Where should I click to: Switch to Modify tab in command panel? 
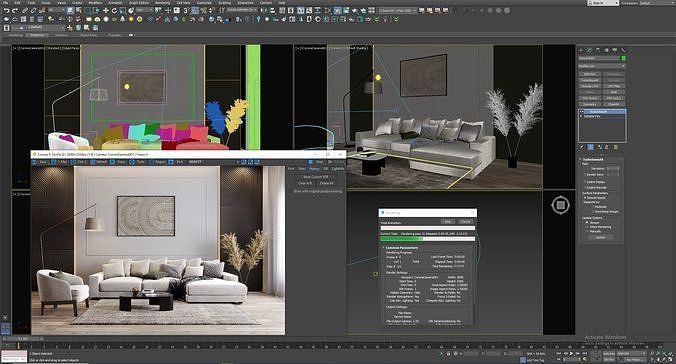[x=589, y=50]
